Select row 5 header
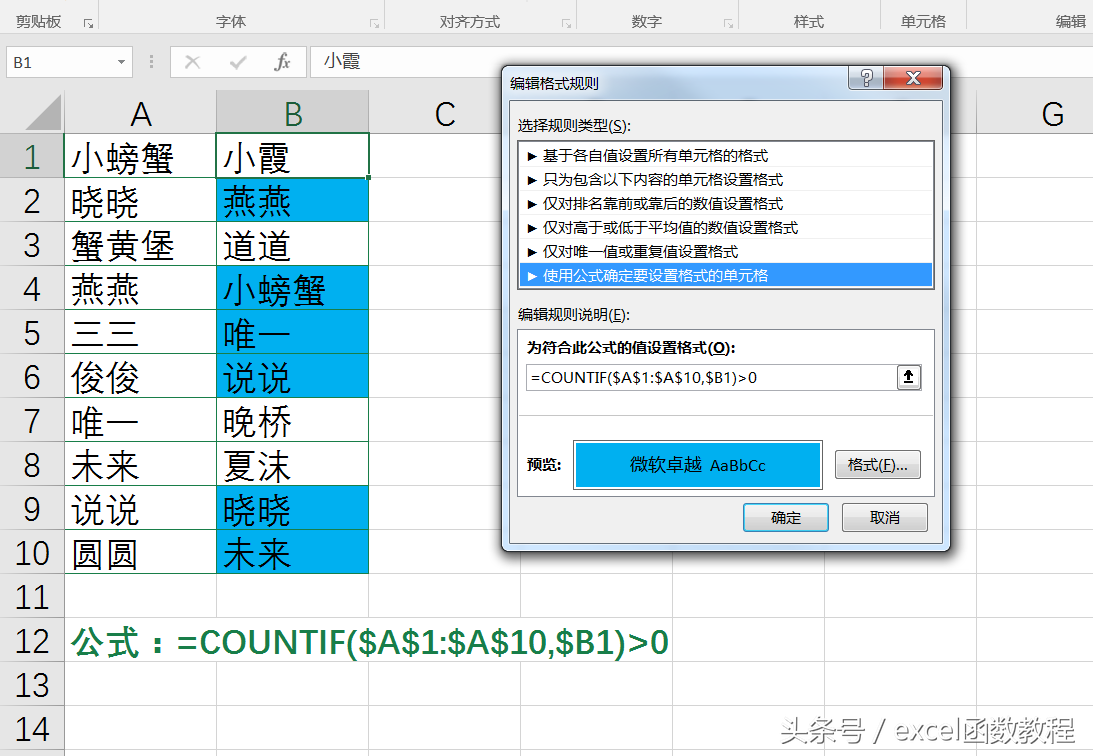The image size is (1093, 756). [32, 332]
